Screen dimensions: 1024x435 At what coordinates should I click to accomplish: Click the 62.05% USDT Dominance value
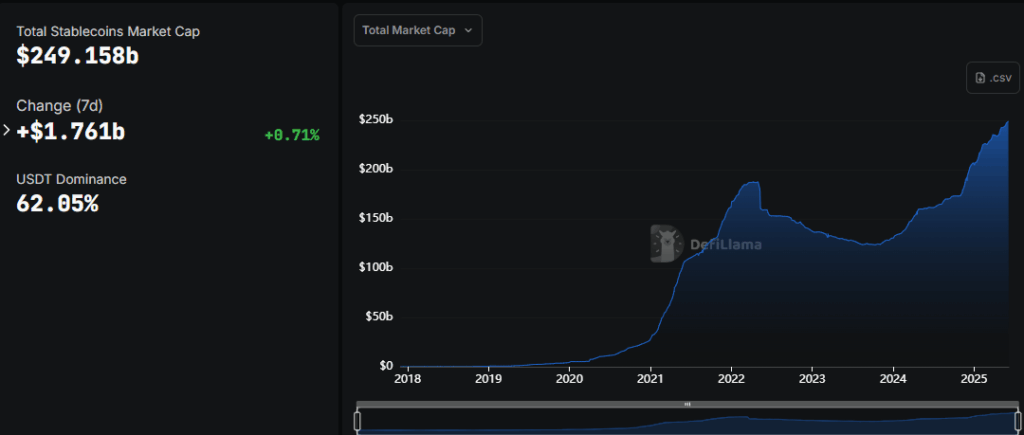point(57,203)
